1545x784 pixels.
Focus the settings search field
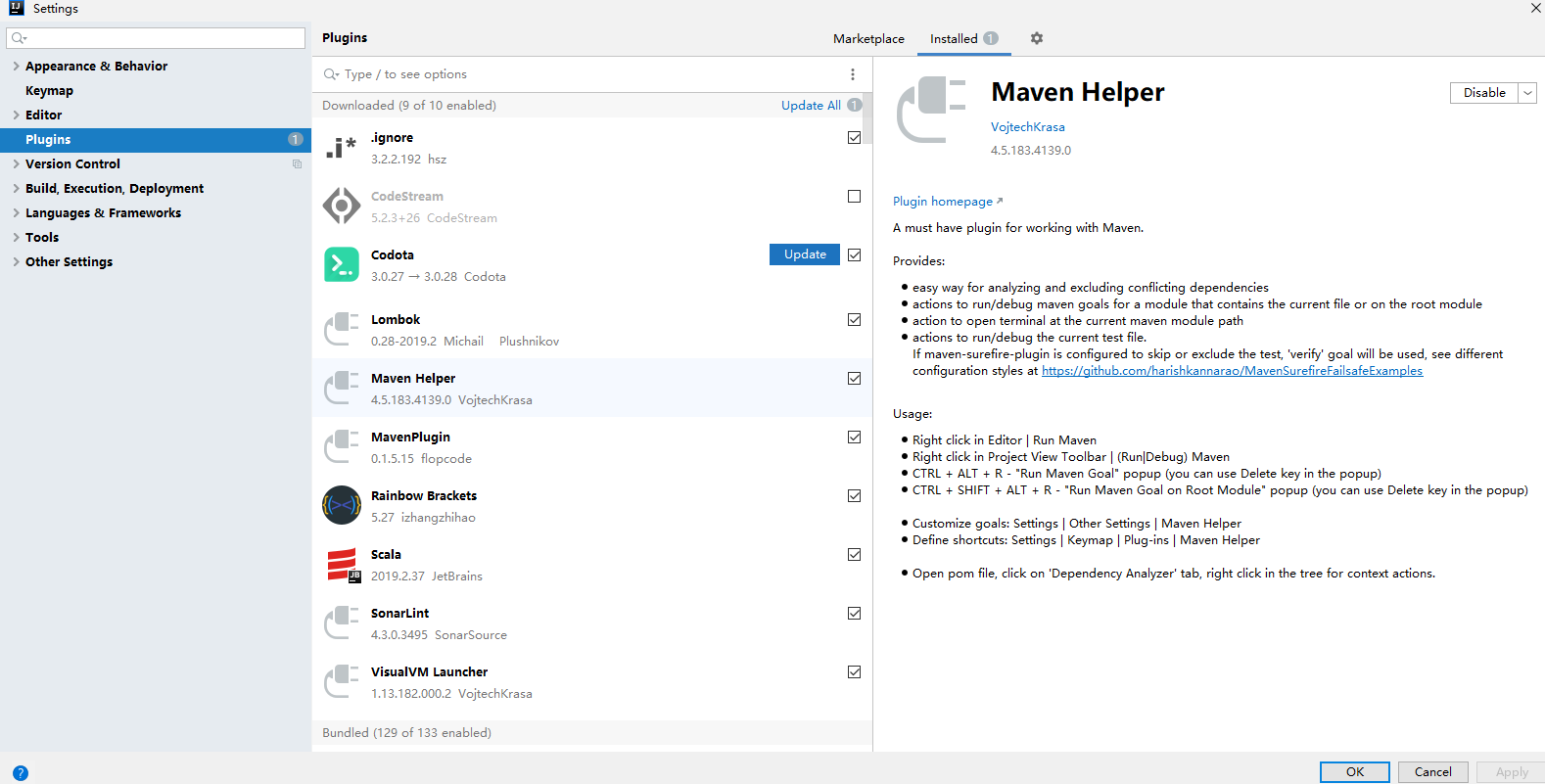(156, 38)
